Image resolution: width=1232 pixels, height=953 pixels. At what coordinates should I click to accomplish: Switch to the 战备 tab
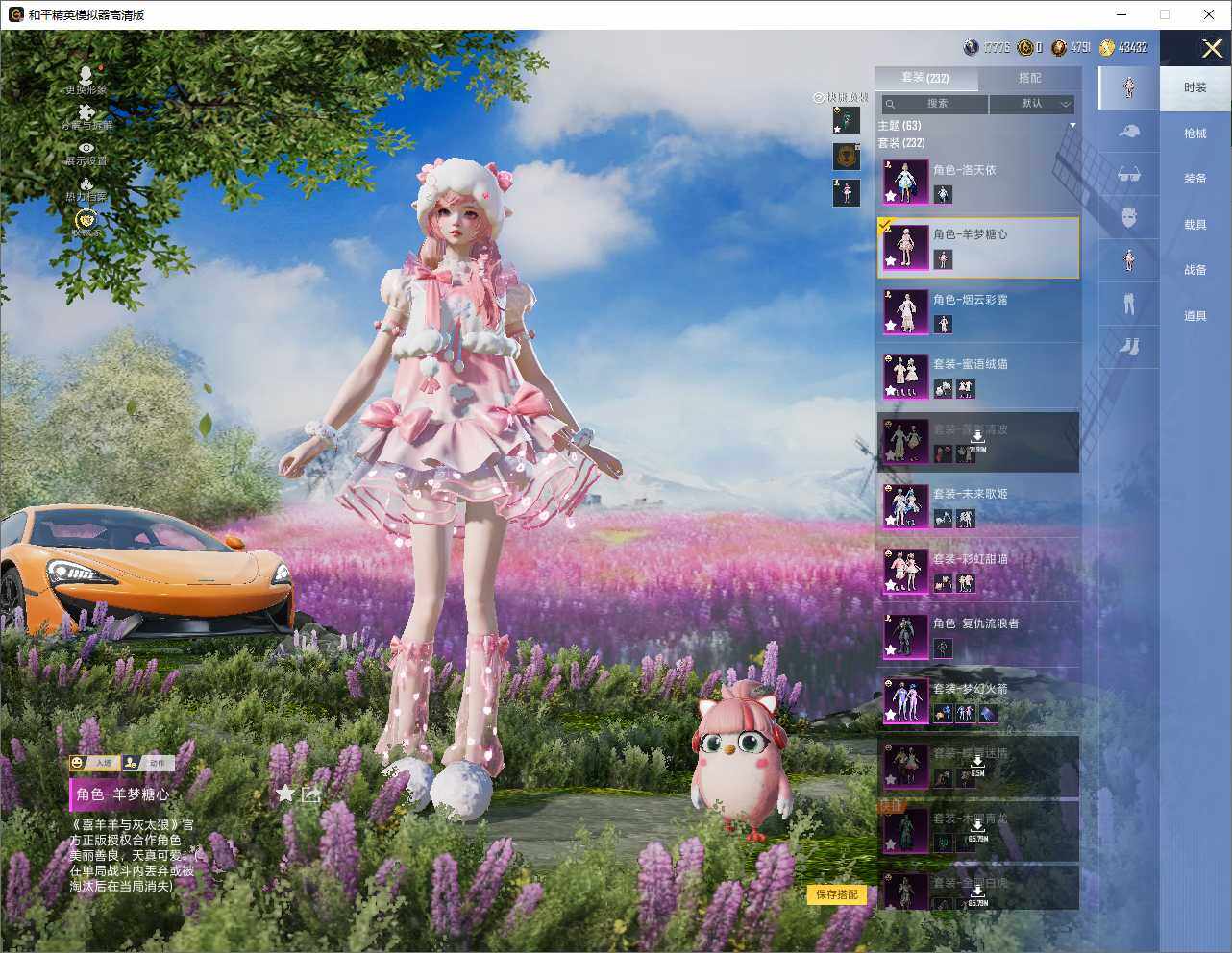1195,270
